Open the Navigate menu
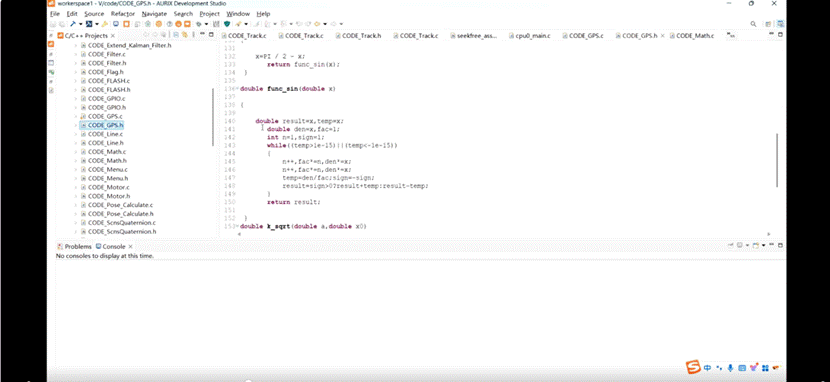This screenshot has width=830, height=382. click(154, 14)
